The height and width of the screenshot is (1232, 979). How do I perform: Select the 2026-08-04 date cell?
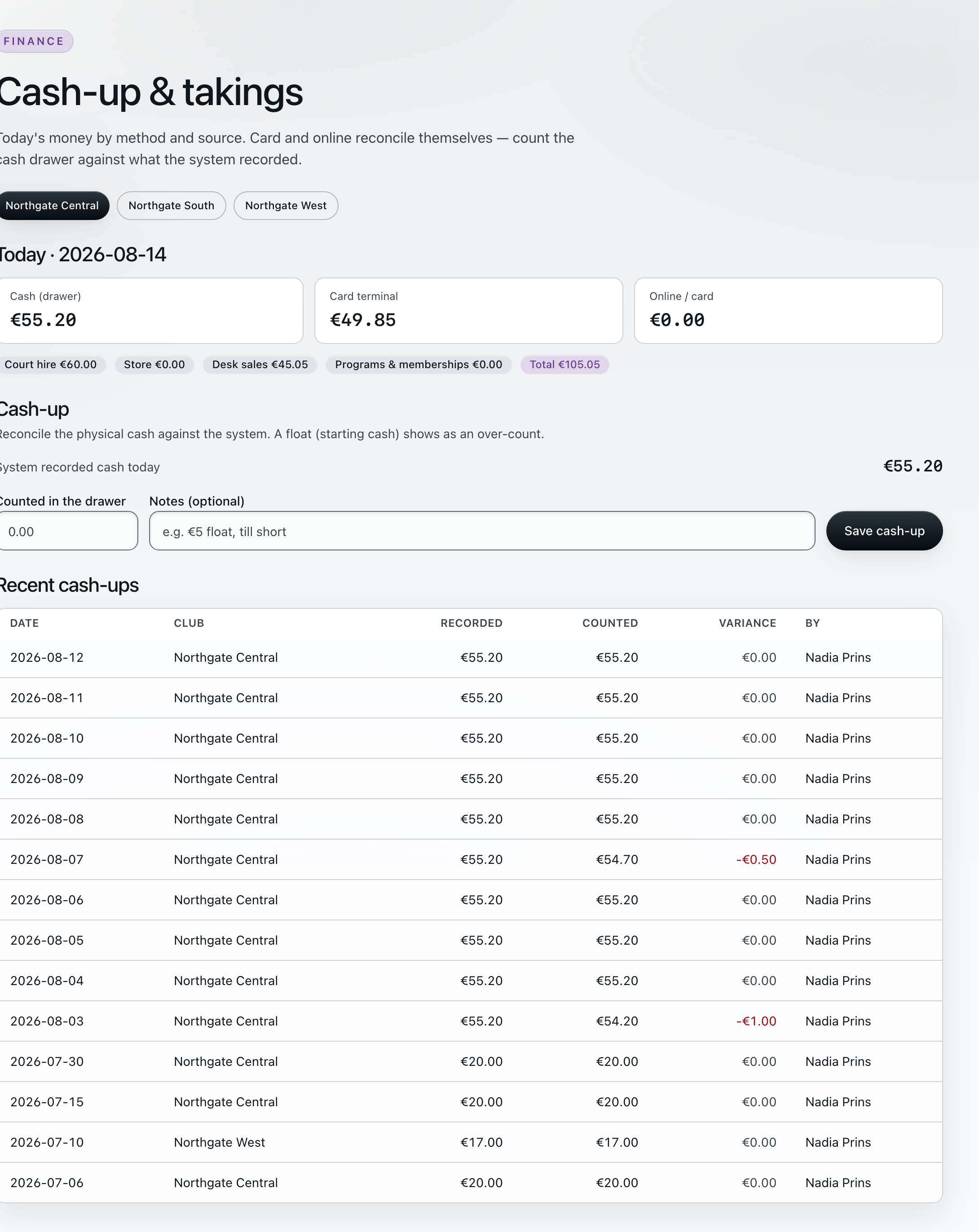pos(47,981)
